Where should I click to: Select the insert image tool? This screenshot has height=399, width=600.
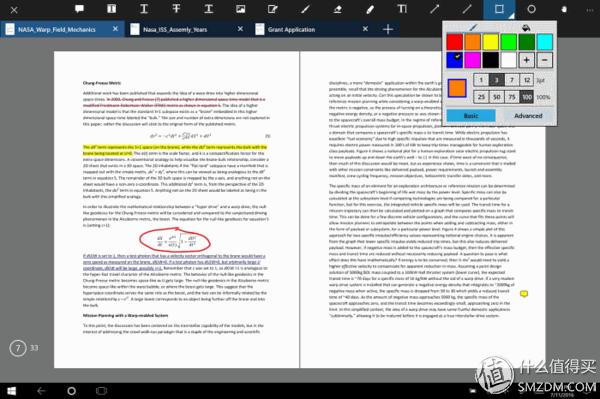coord(240,9)
